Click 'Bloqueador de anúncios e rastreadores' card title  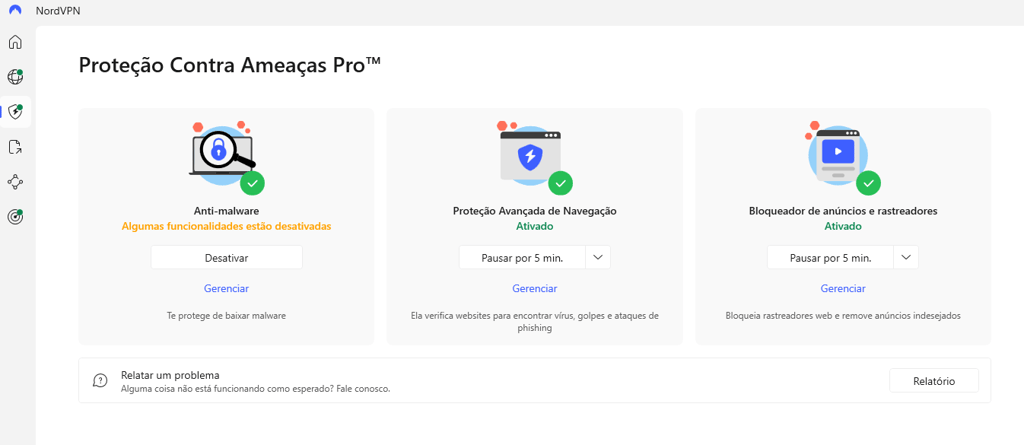coord(843,211)
